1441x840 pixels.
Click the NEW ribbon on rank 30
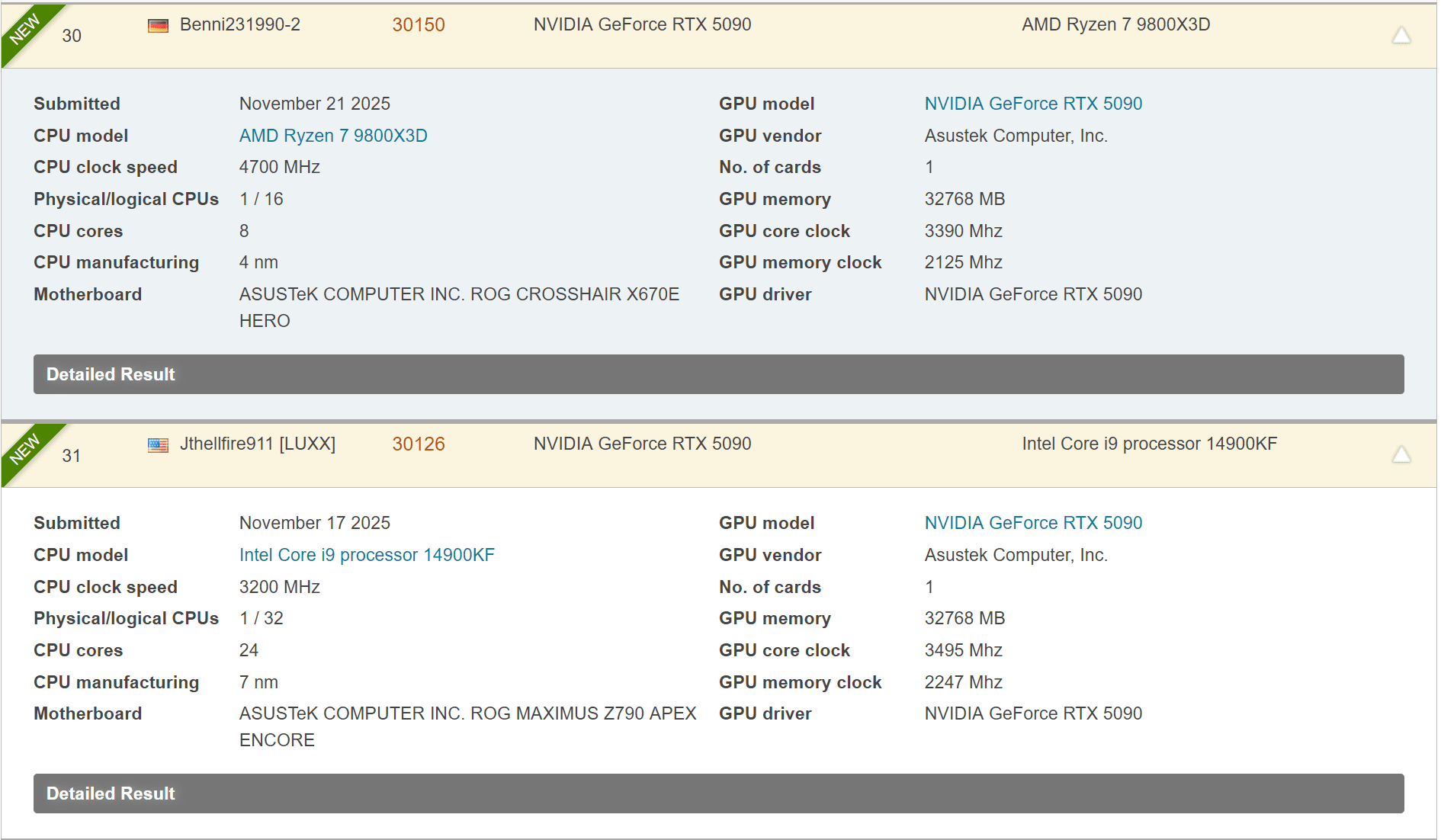click(x=24, y=29)
